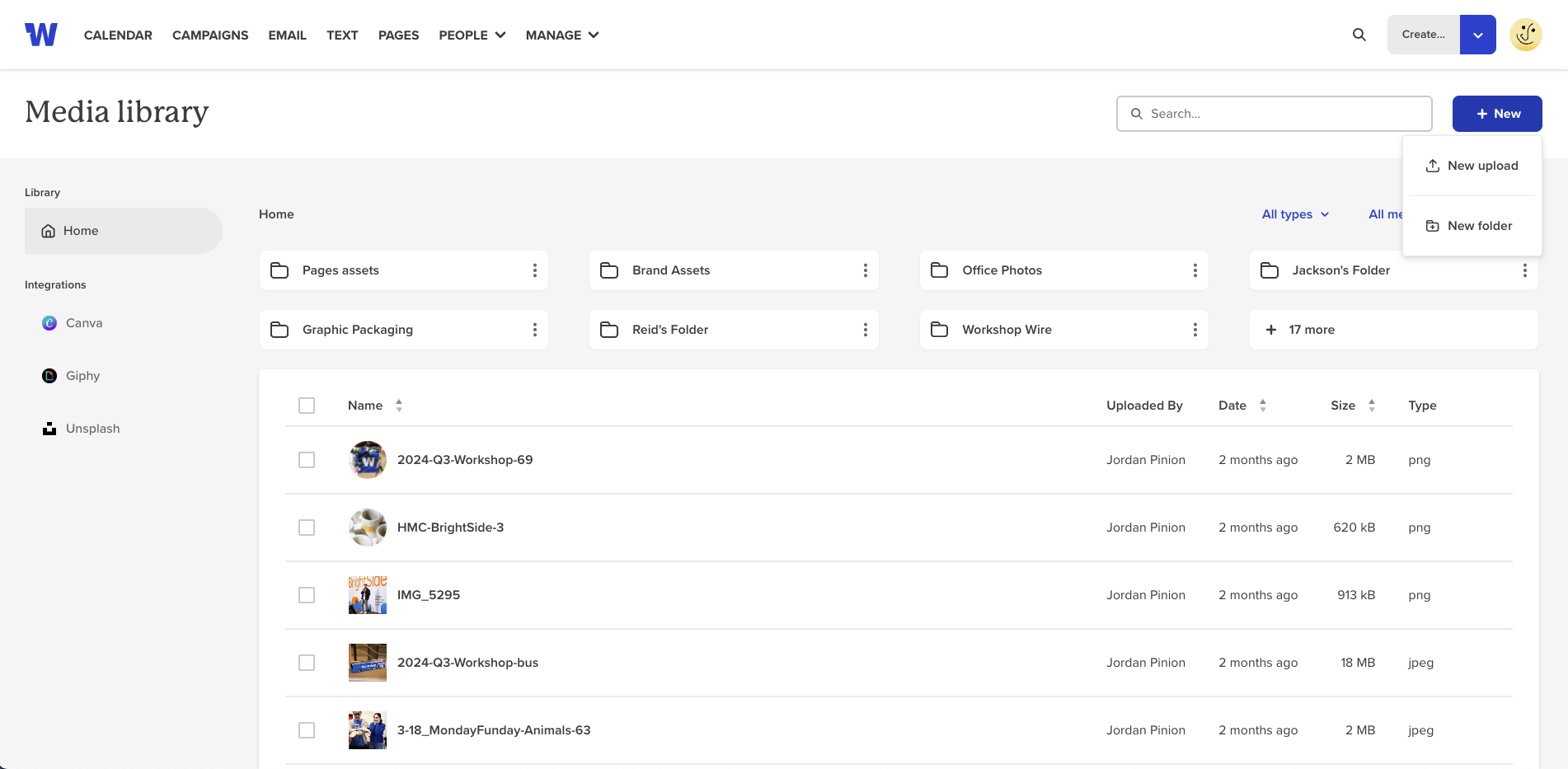1568x769 pixels.
Task: Click the Brand Assets folder icon
Action: 609,270
